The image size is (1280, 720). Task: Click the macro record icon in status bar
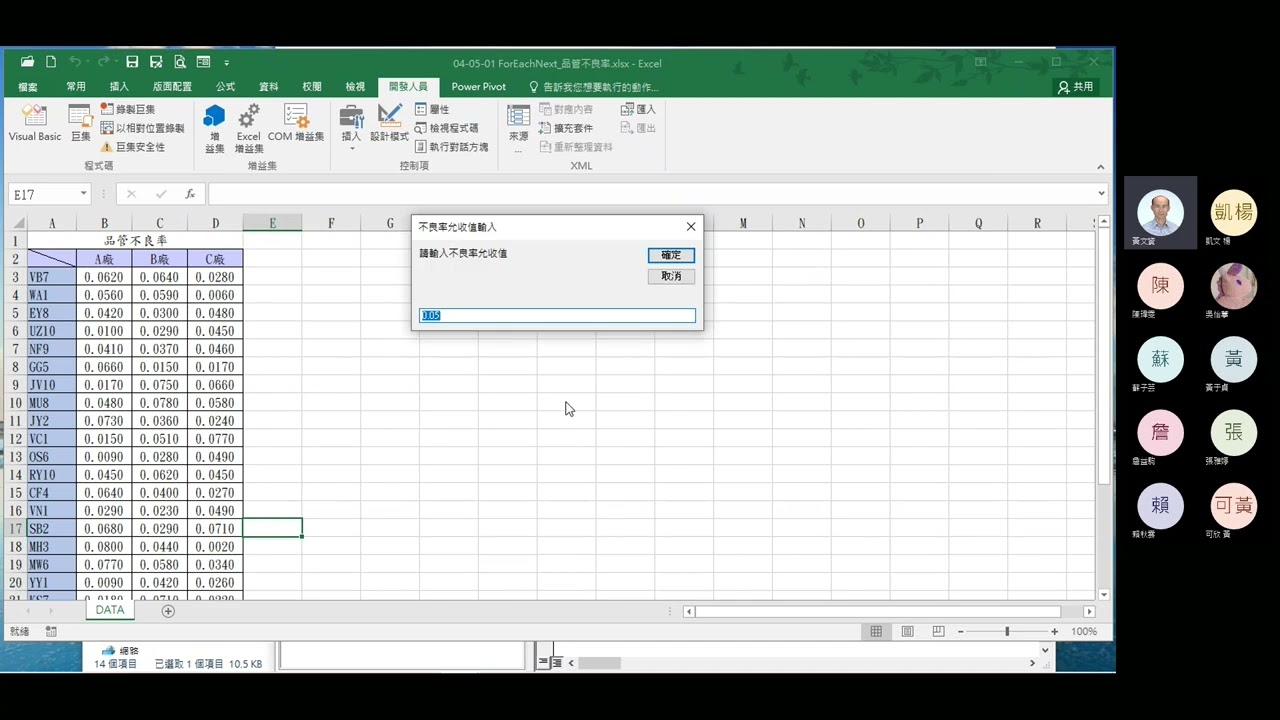[x=51, y=631]
